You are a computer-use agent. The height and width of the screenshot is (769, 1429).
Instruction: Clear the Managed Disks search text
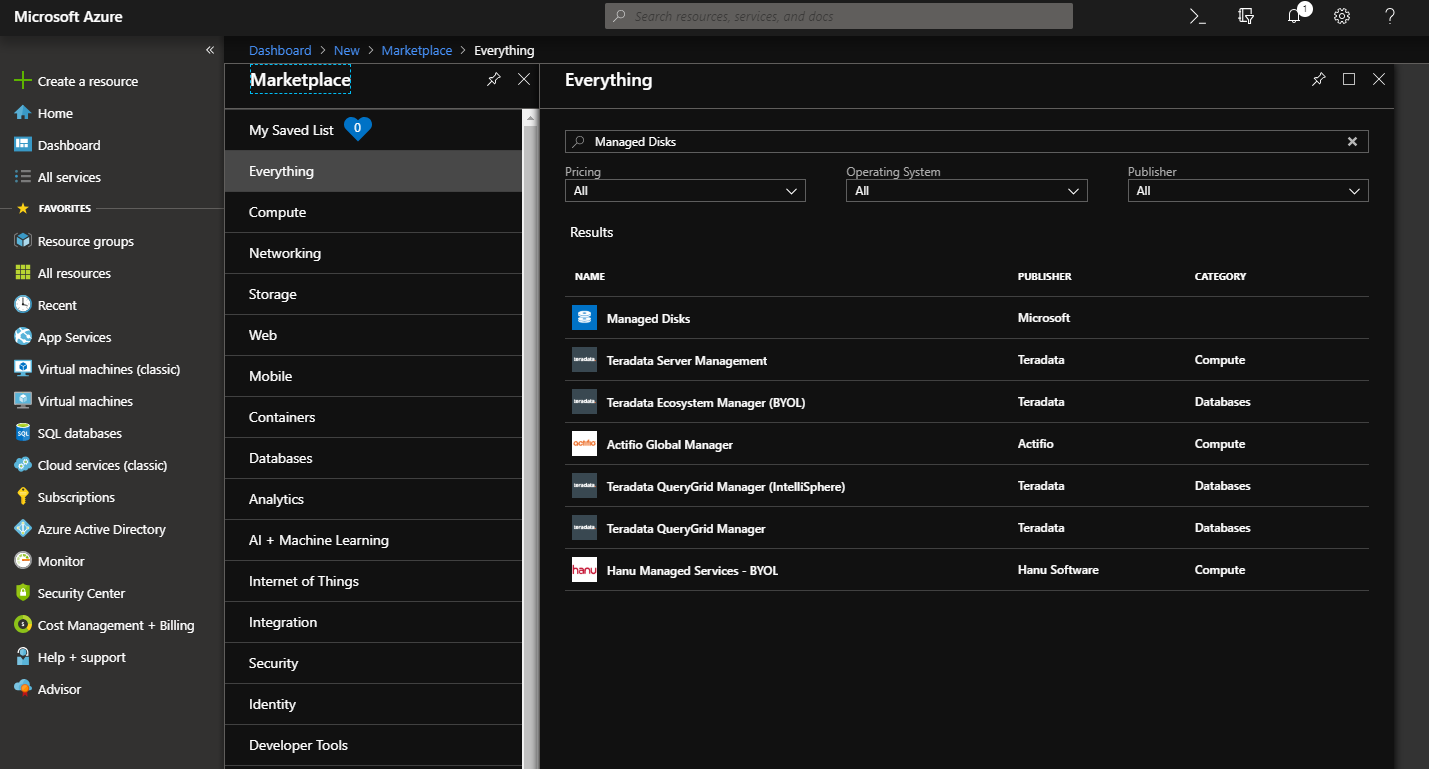pos(1352,142)
